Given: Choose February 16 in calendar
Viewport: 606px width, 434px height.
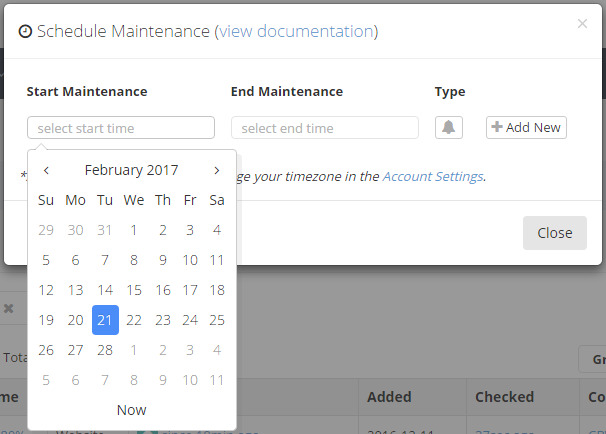Looking at the screenshot, I should [x=163, y=290].
